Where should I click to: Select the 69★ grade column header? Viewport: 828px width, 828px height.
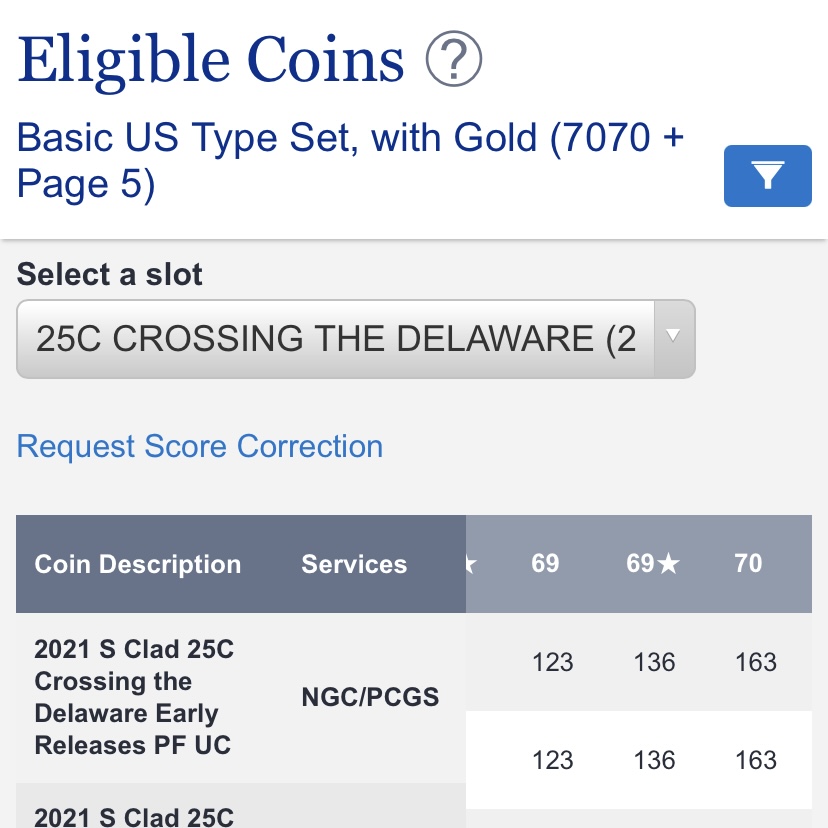pos(653,563)
